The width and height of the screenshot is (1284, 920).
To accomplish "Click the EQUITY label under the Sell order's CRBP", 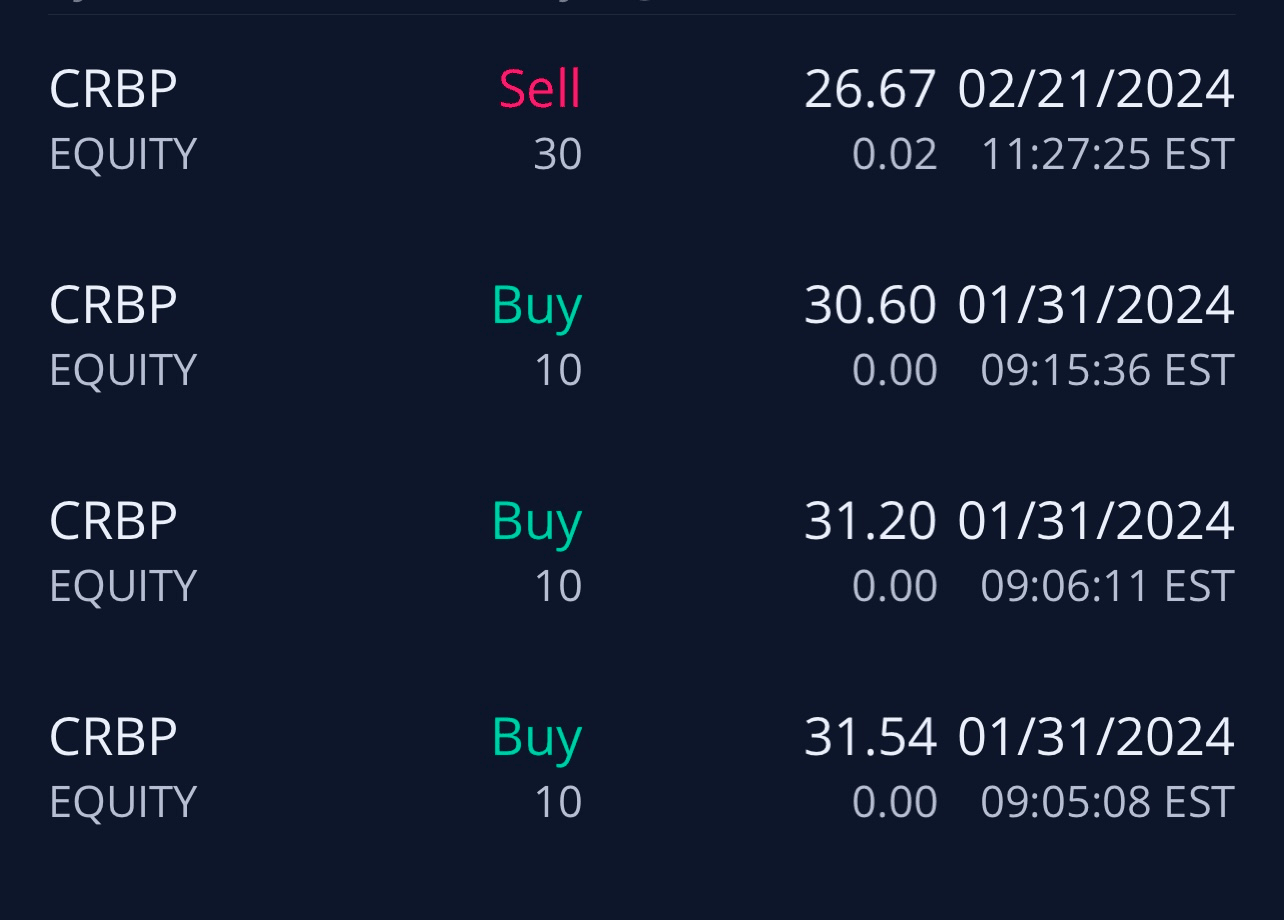I will [123, 155].
